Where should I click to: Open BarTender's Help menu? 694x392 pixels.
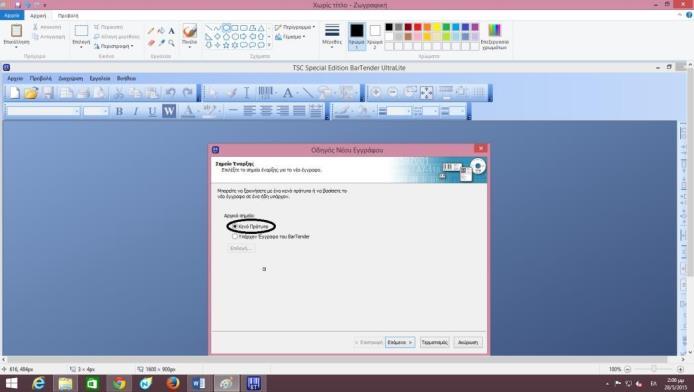(126, 78)
